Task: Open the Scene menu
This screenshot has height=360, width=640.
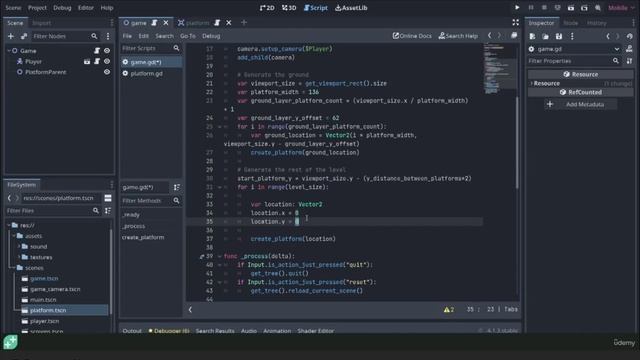Action: (x=13, y=8)
